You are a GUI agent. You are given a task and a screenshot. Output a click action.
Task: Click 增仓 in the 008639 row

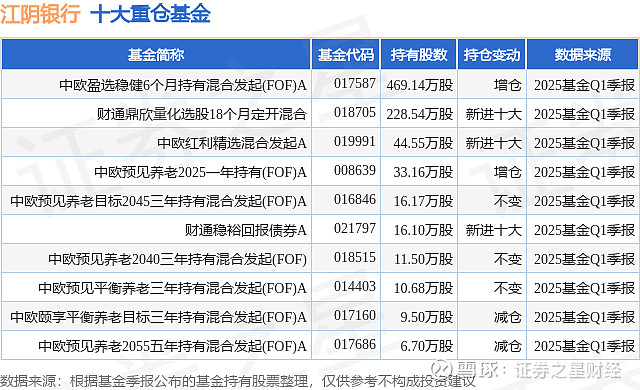(508, 172)
